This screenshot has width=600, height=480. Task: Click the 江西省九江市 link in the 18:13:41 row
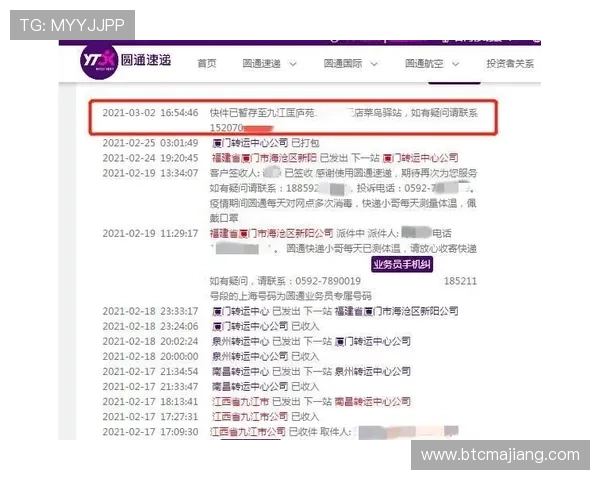click(x=240, y=402)
